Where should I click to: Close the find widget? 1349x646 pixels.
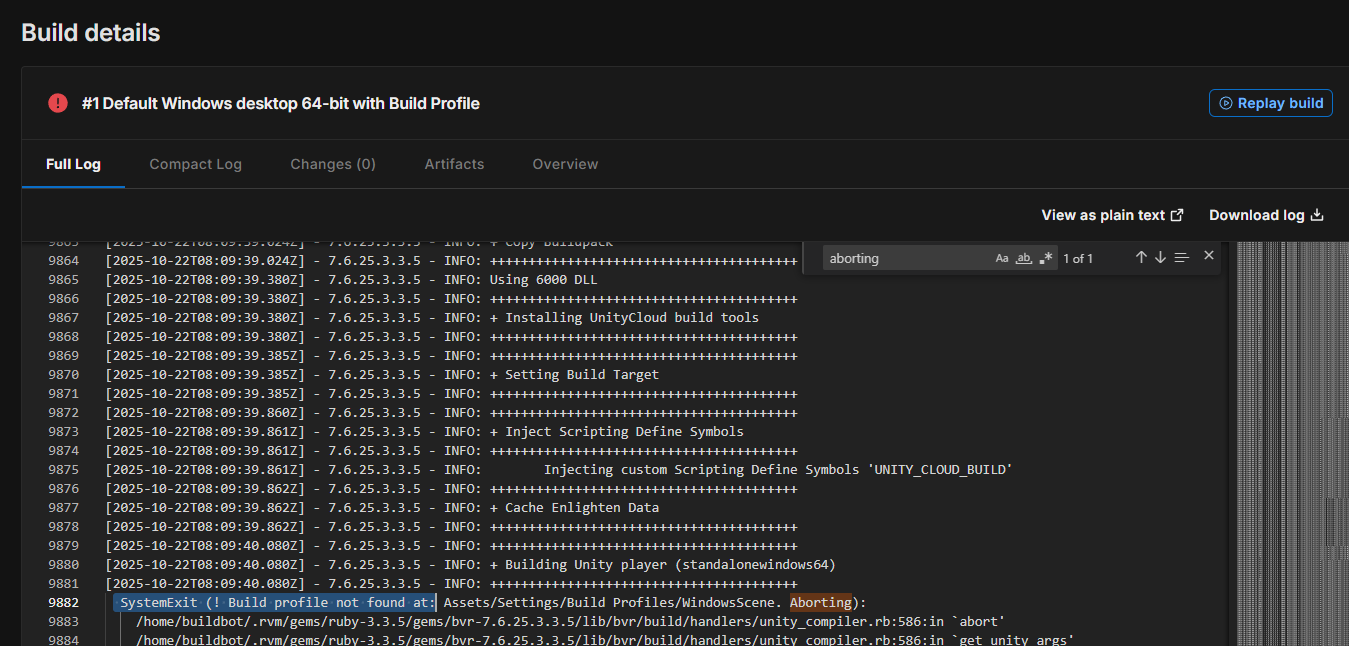(x=1208, y=256)
